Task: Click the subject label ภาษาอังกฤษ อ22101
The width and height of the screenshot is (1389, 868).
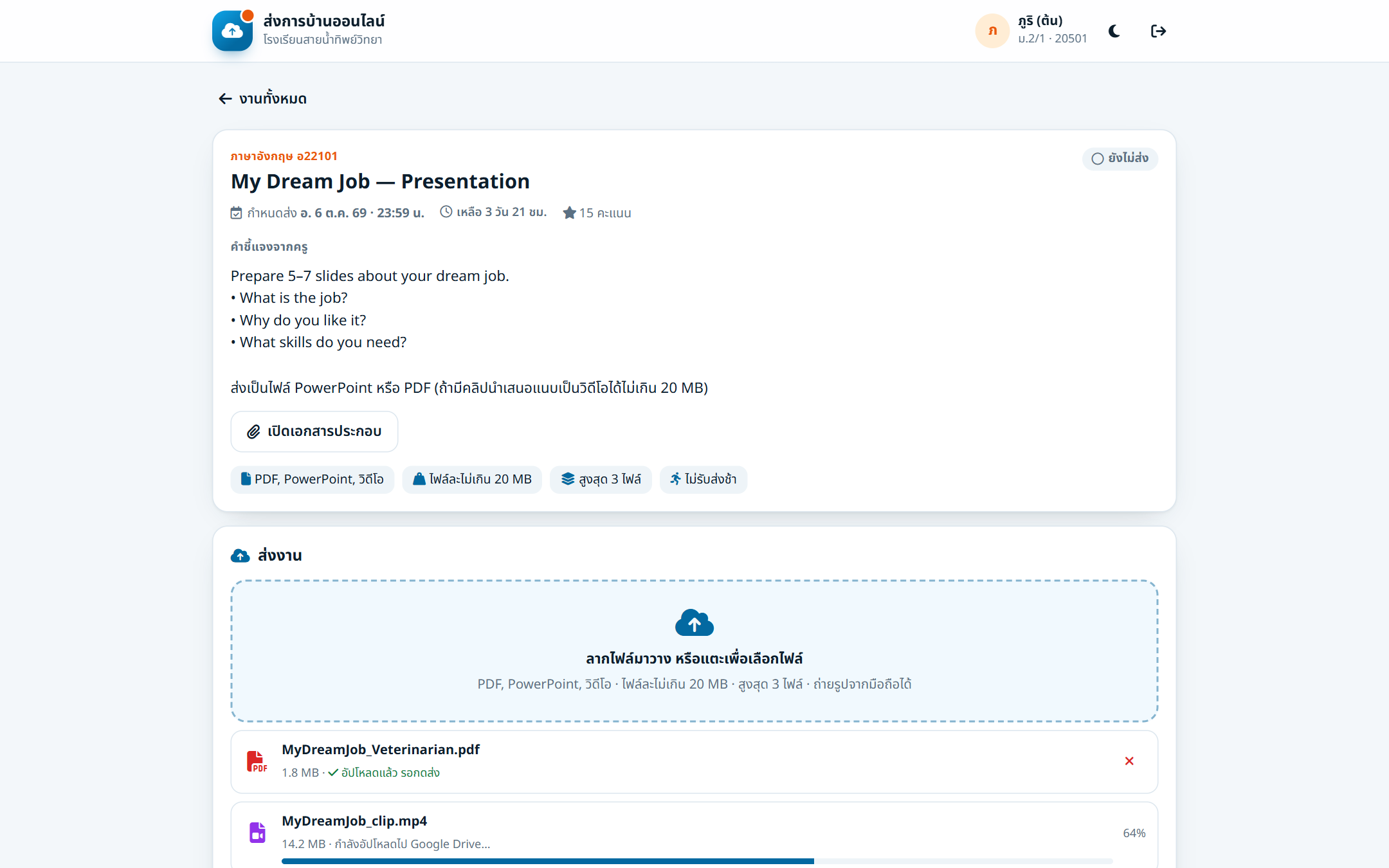Action: click(x=284, y=156)
